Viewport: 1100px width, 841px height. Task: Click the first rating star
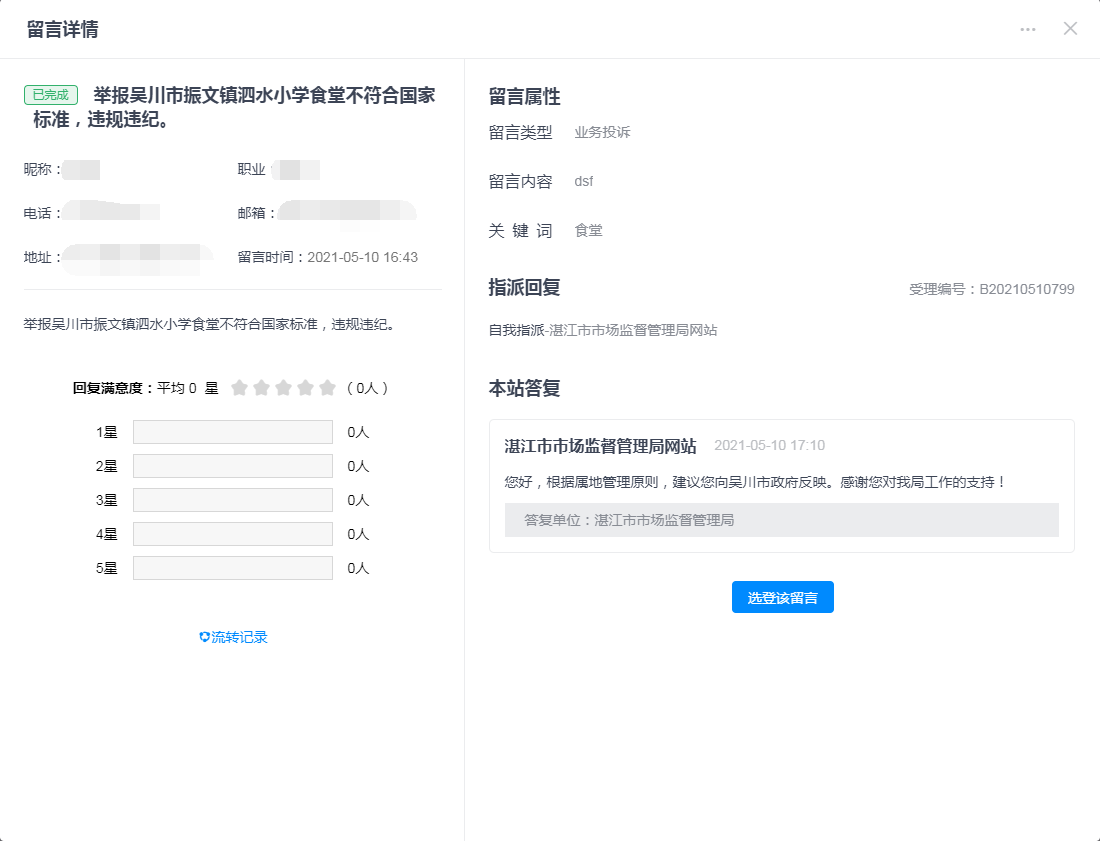pyautogui.click(x=239, y=388)
